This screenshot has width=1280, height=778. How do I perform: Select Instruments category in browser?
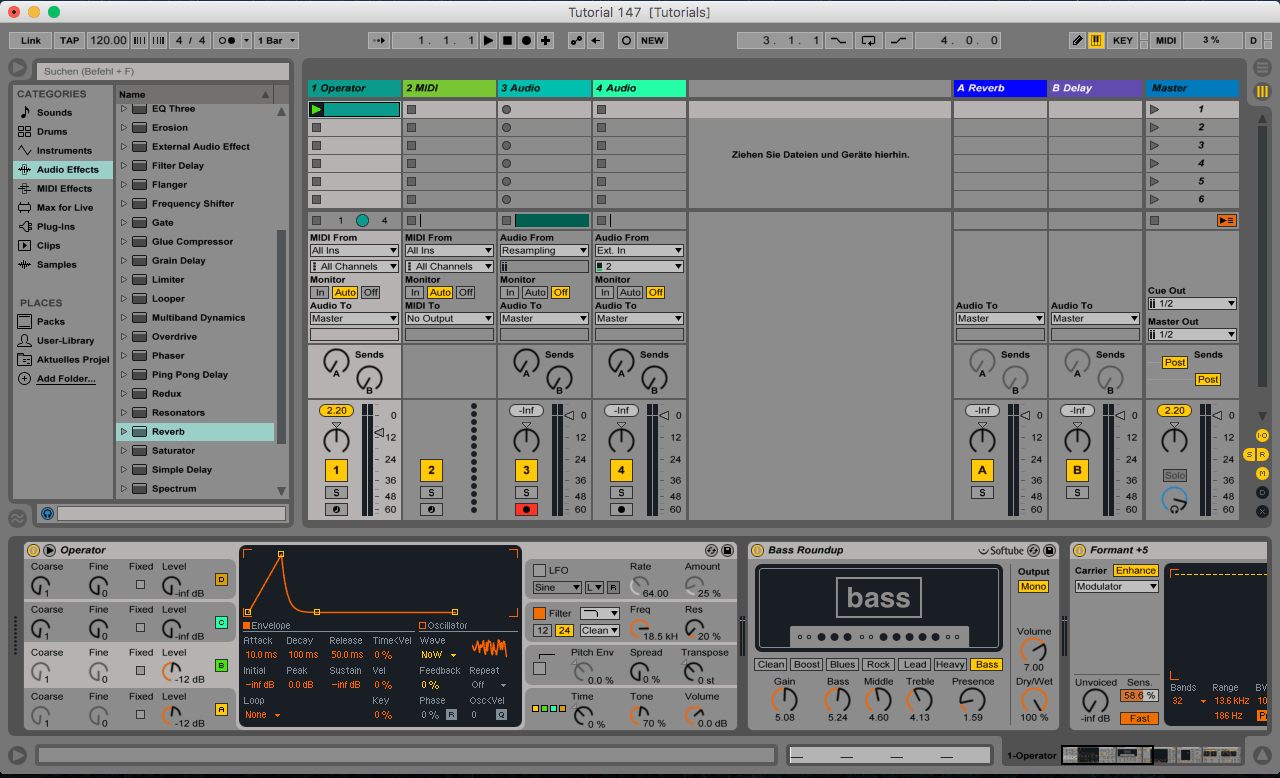(x=64, y=151)
